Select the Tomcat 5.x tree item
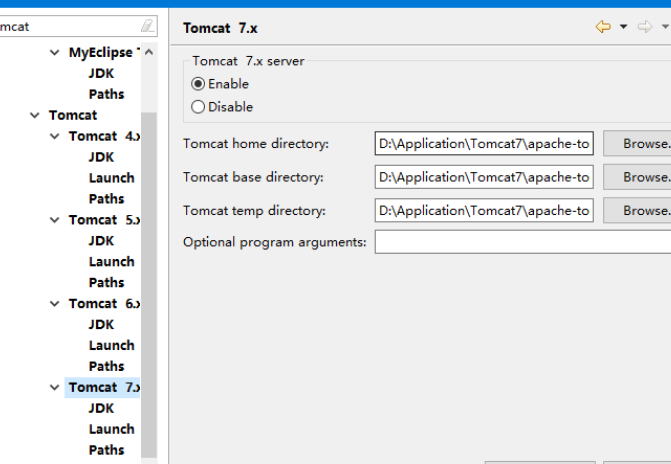The image size is (671, 464). [x=104, y=220]
